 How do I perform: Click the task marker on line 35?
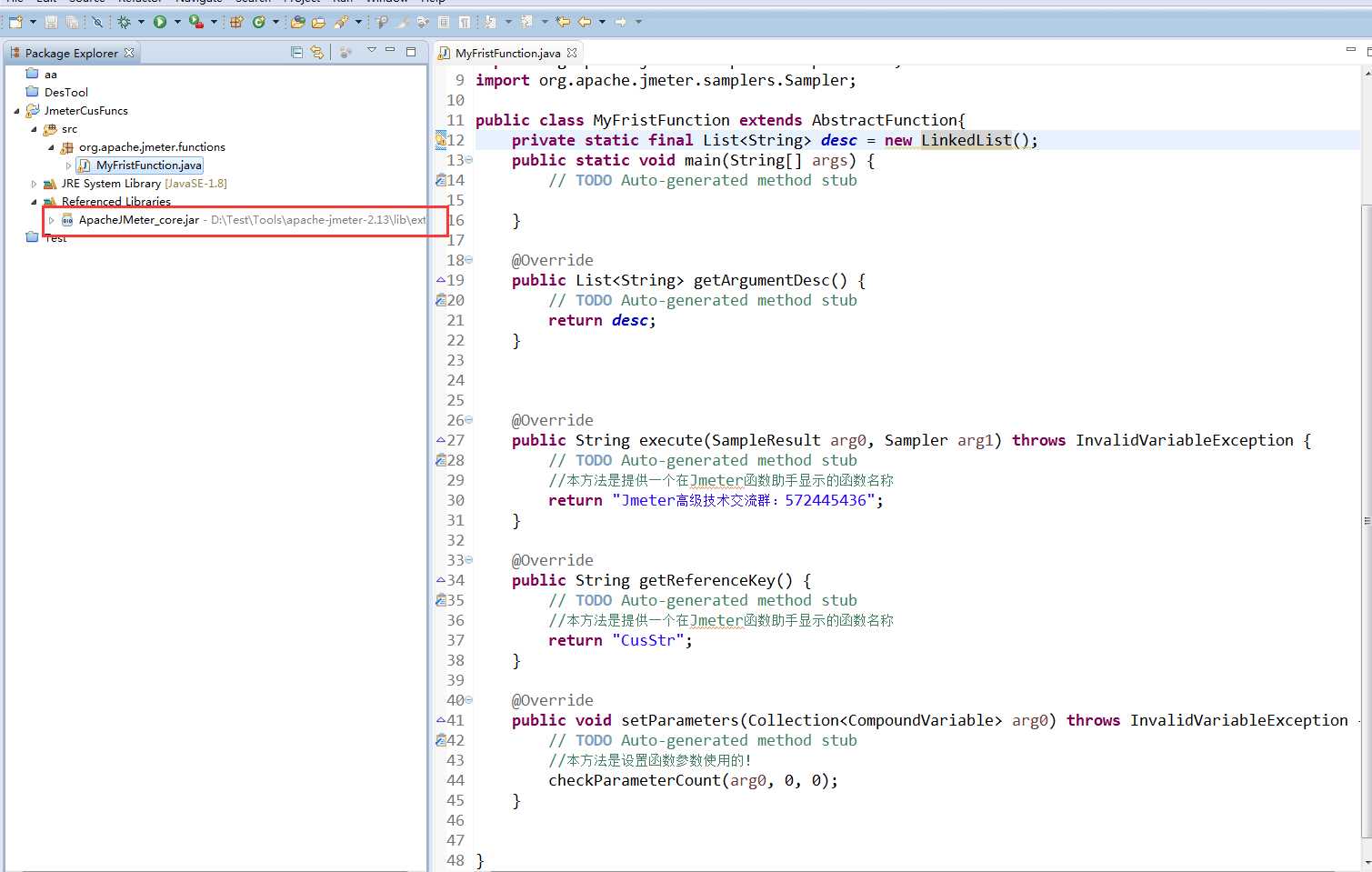(x=441, y=600)
